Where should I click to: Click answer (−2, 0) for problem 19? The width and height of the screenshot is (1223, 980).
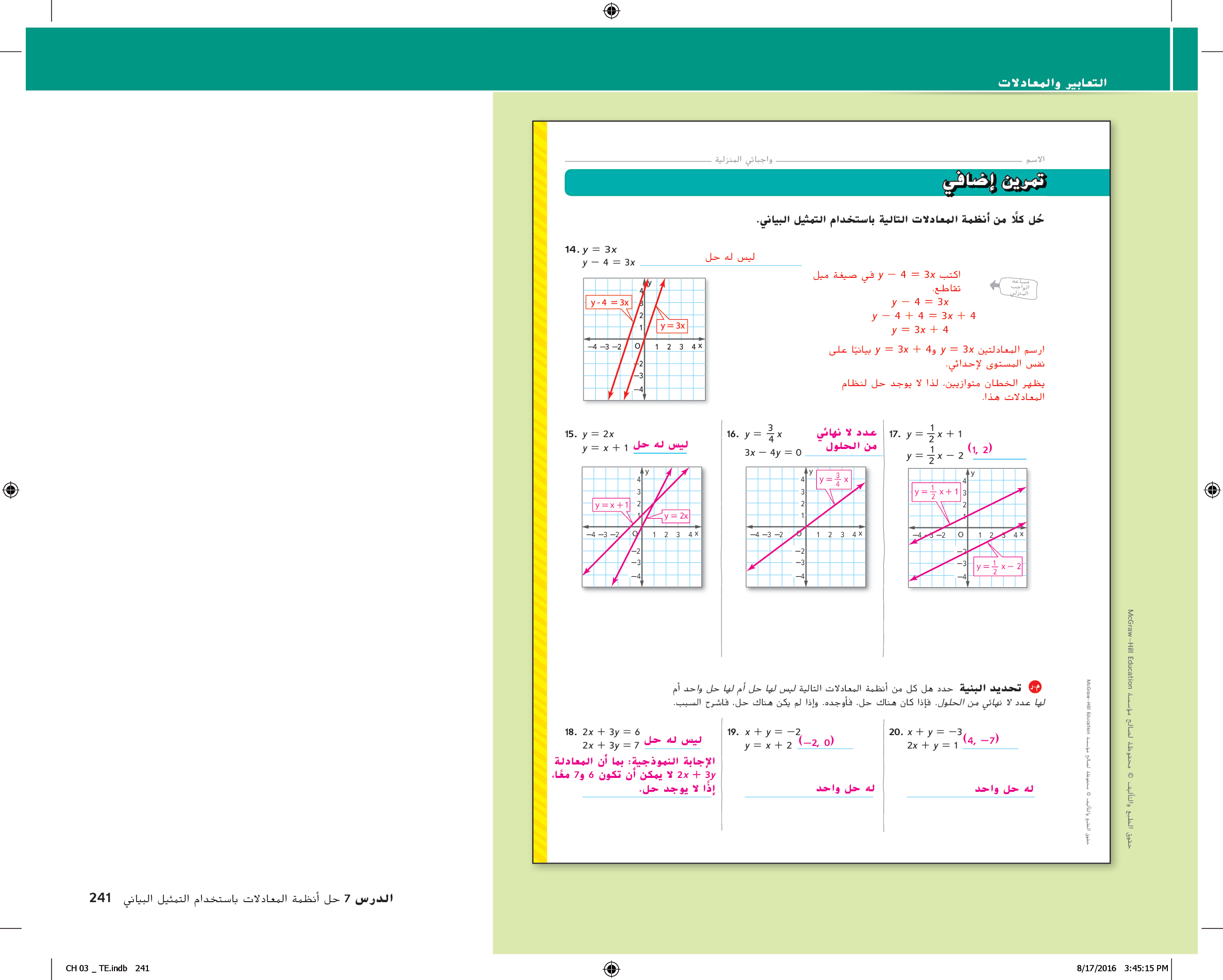point(816,742)
